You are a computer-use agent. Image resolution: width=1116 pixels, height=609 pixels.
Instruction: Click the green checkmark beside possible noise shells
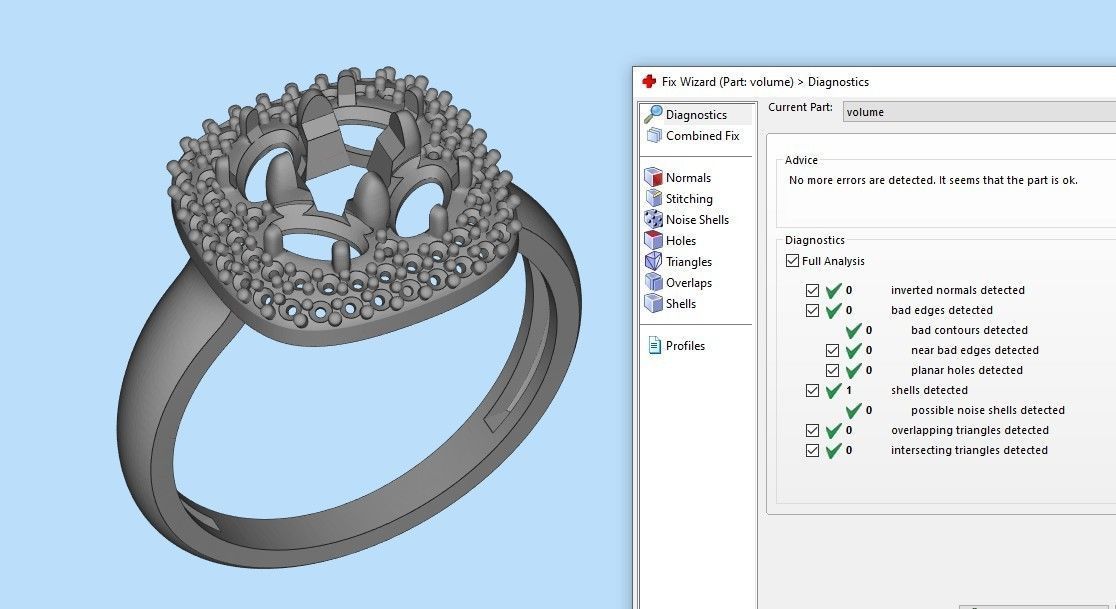click(853, 410)
